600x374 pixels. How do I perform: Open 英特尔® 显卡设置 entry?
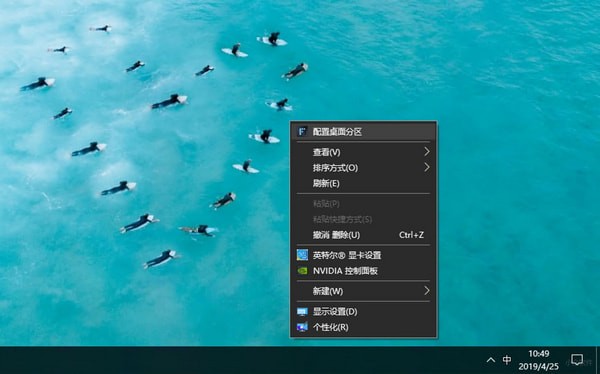click(363, 255)
